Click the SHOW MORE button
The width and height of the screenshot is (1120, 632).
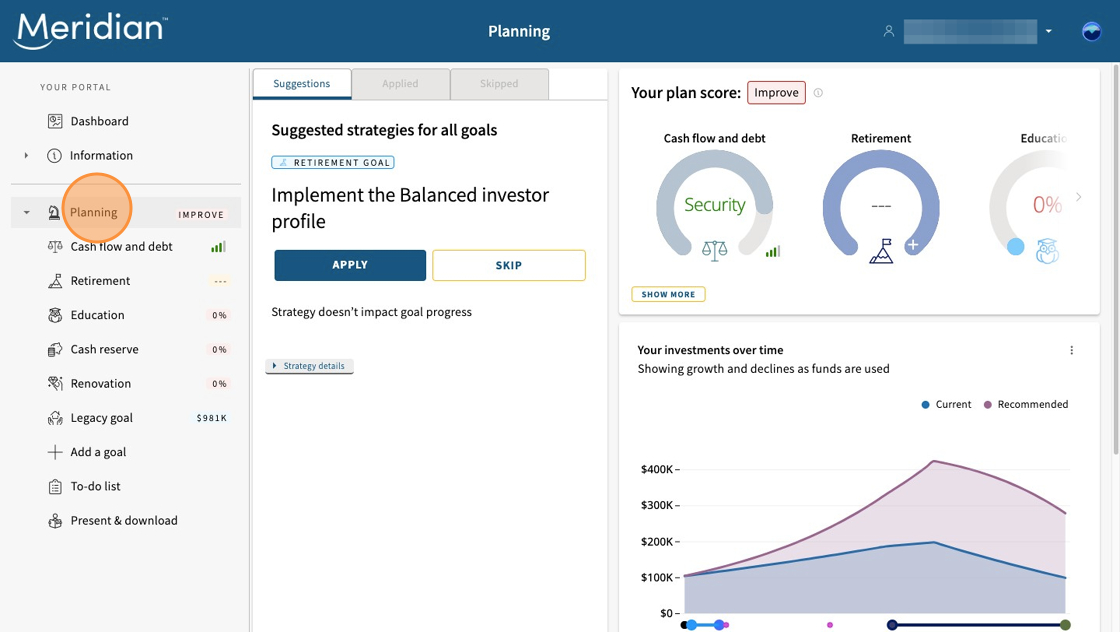point(669,294)
